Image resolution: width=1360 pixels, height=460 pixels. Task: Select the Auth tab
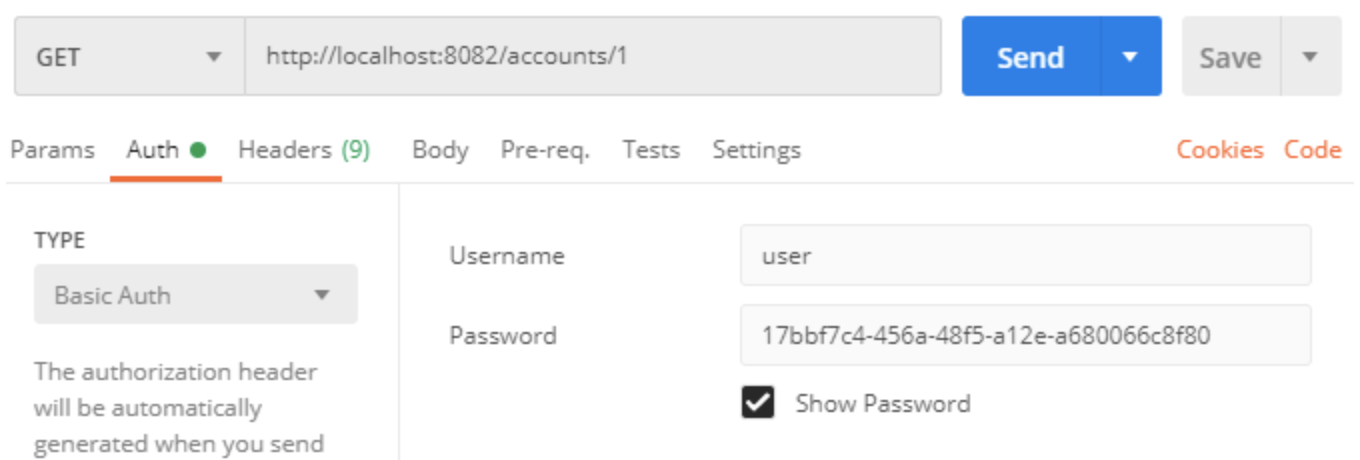152,150
